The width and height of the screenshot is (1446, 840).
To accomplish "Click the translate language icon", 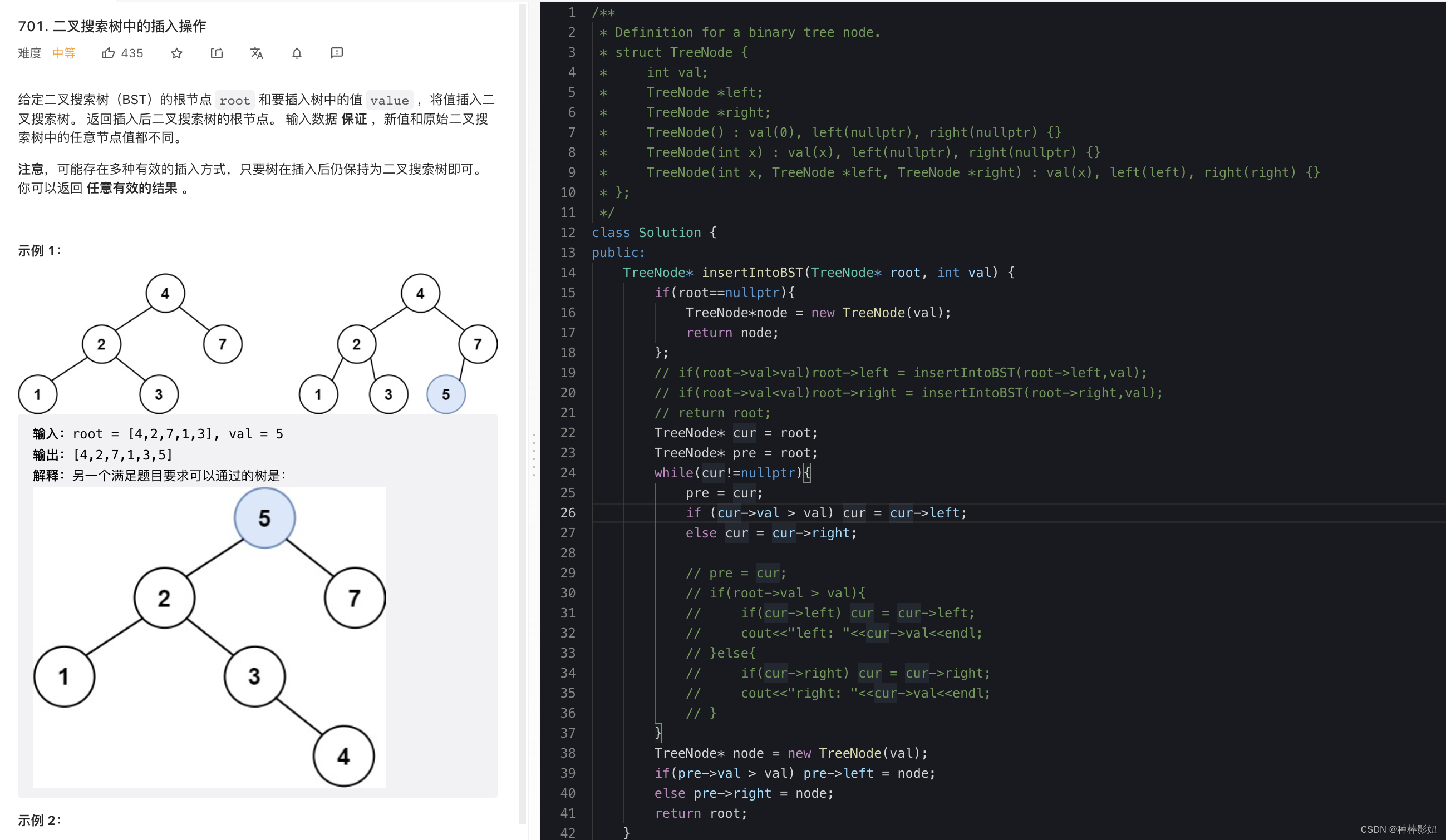I will (257, 53).
